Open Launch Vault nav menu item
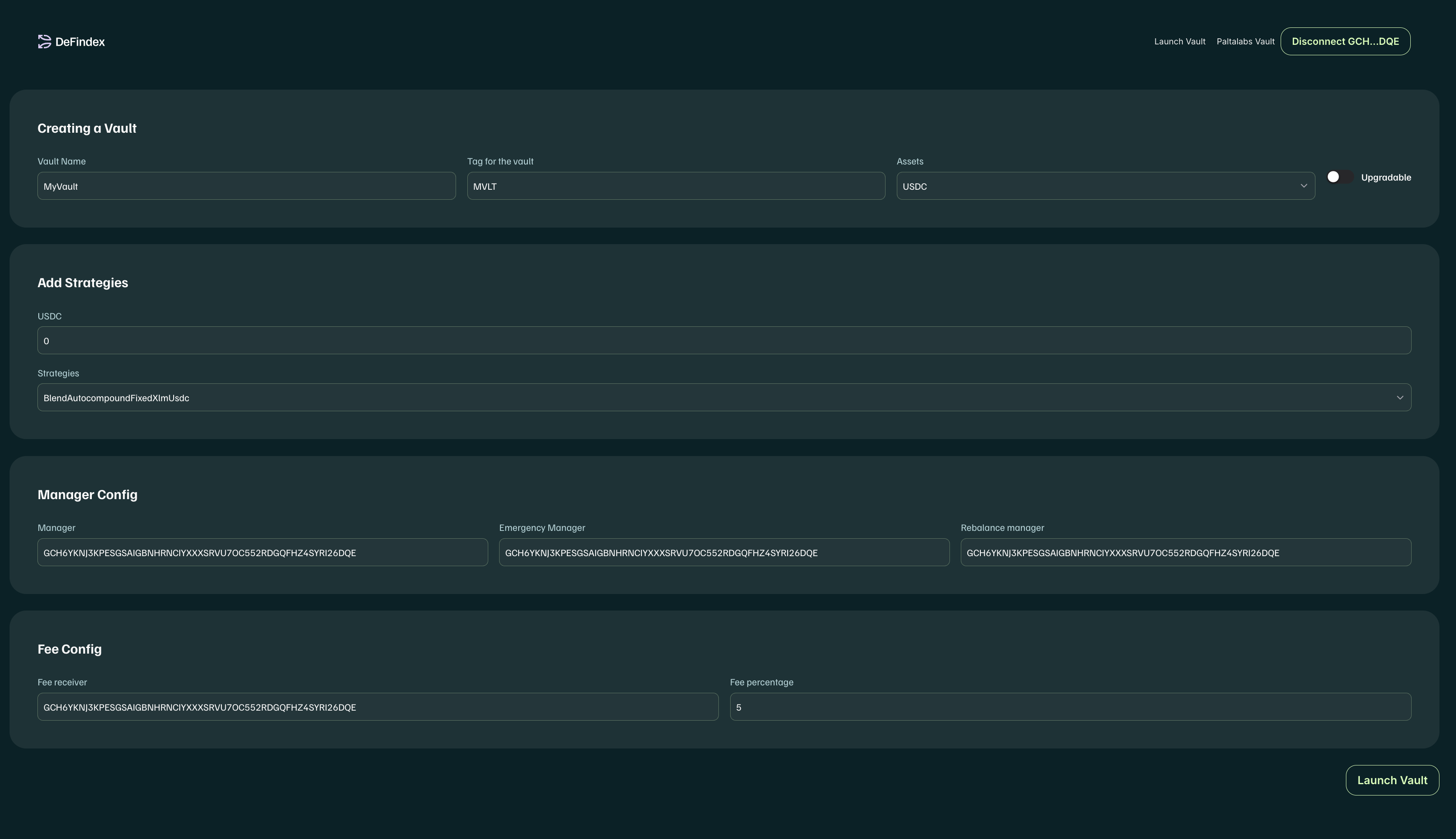The image size is (1456, 839). point(1179,41)
